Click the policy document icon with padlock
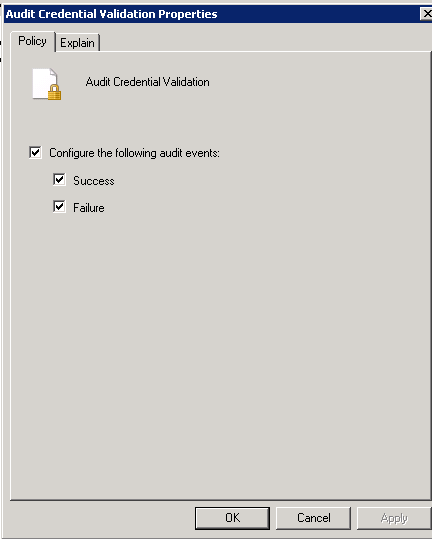432x539 pixels. 47,84
